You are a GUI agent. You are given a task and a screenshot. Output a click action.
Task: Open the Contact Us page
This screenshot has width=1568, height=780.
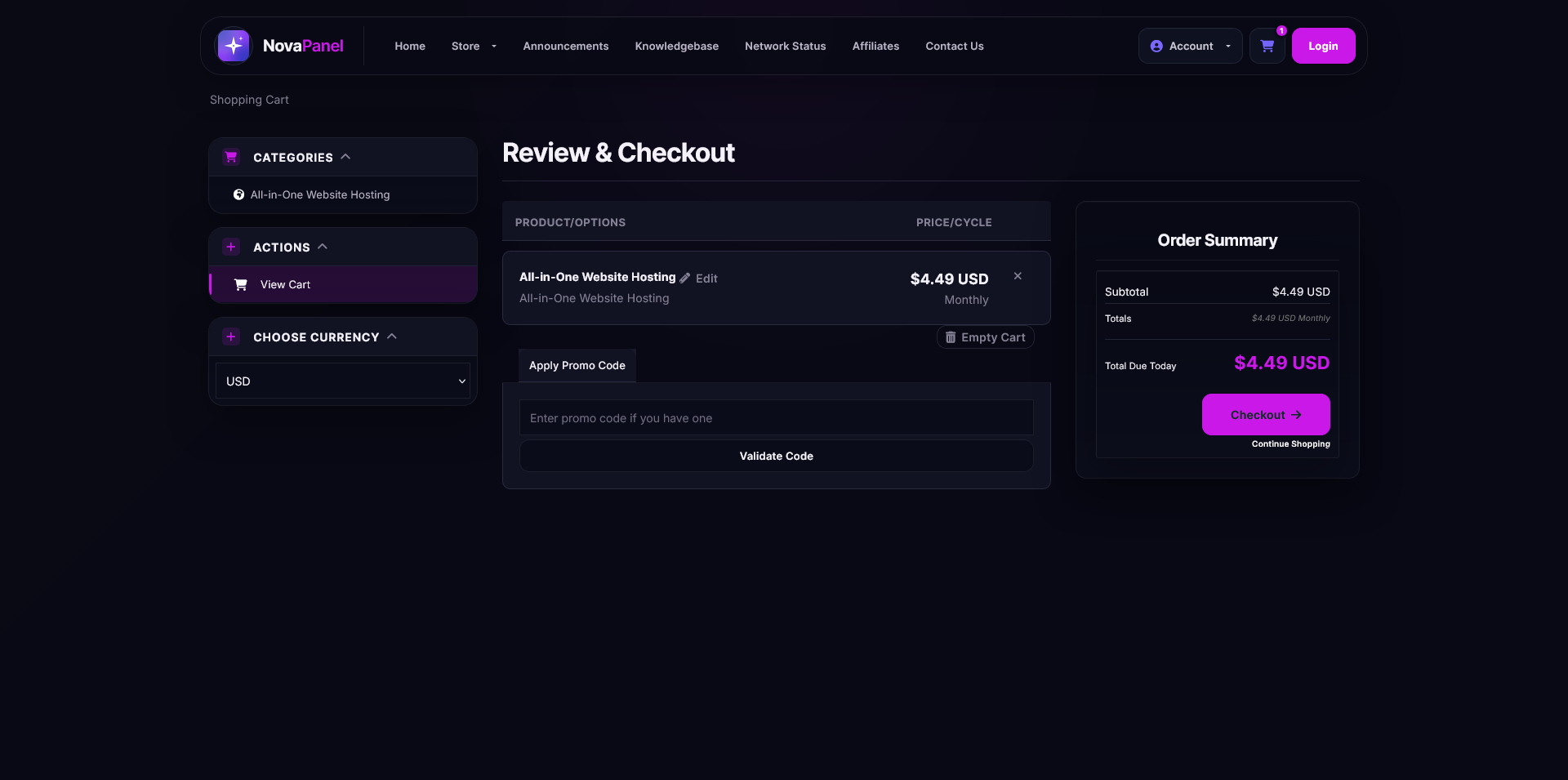(x=955, y=46)
